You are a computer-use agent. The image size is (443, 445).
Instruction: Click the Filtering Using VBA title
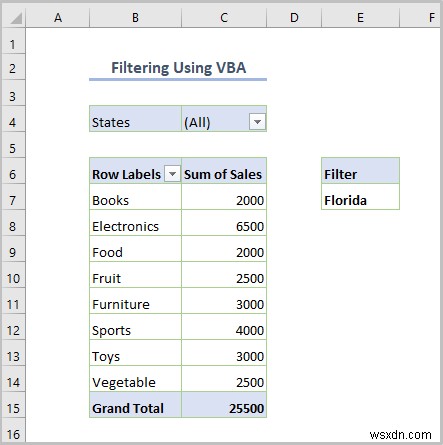(x=178, y=68)
